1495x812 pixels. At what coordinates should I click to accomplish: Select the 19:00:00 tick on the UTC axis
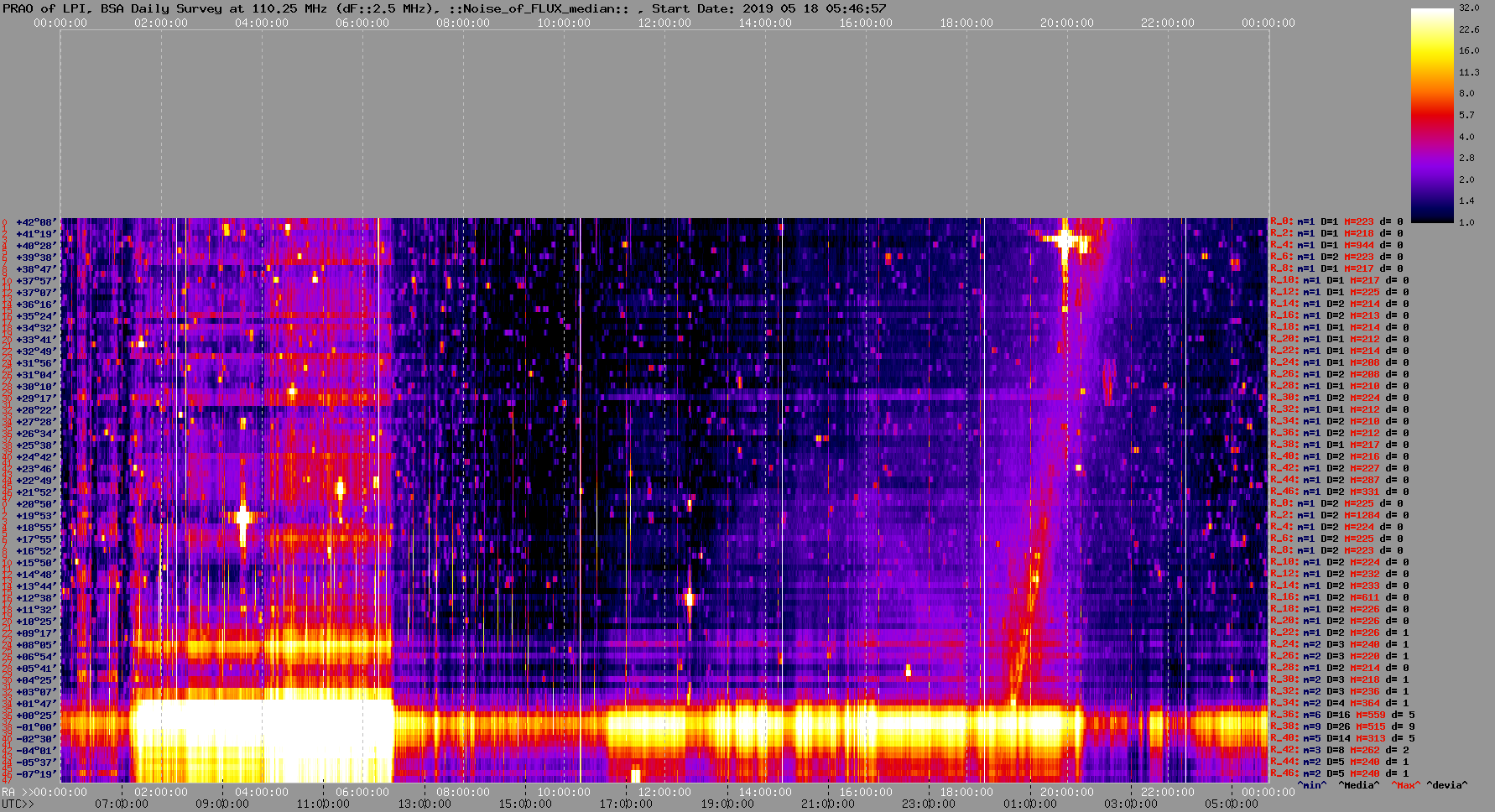727,804
